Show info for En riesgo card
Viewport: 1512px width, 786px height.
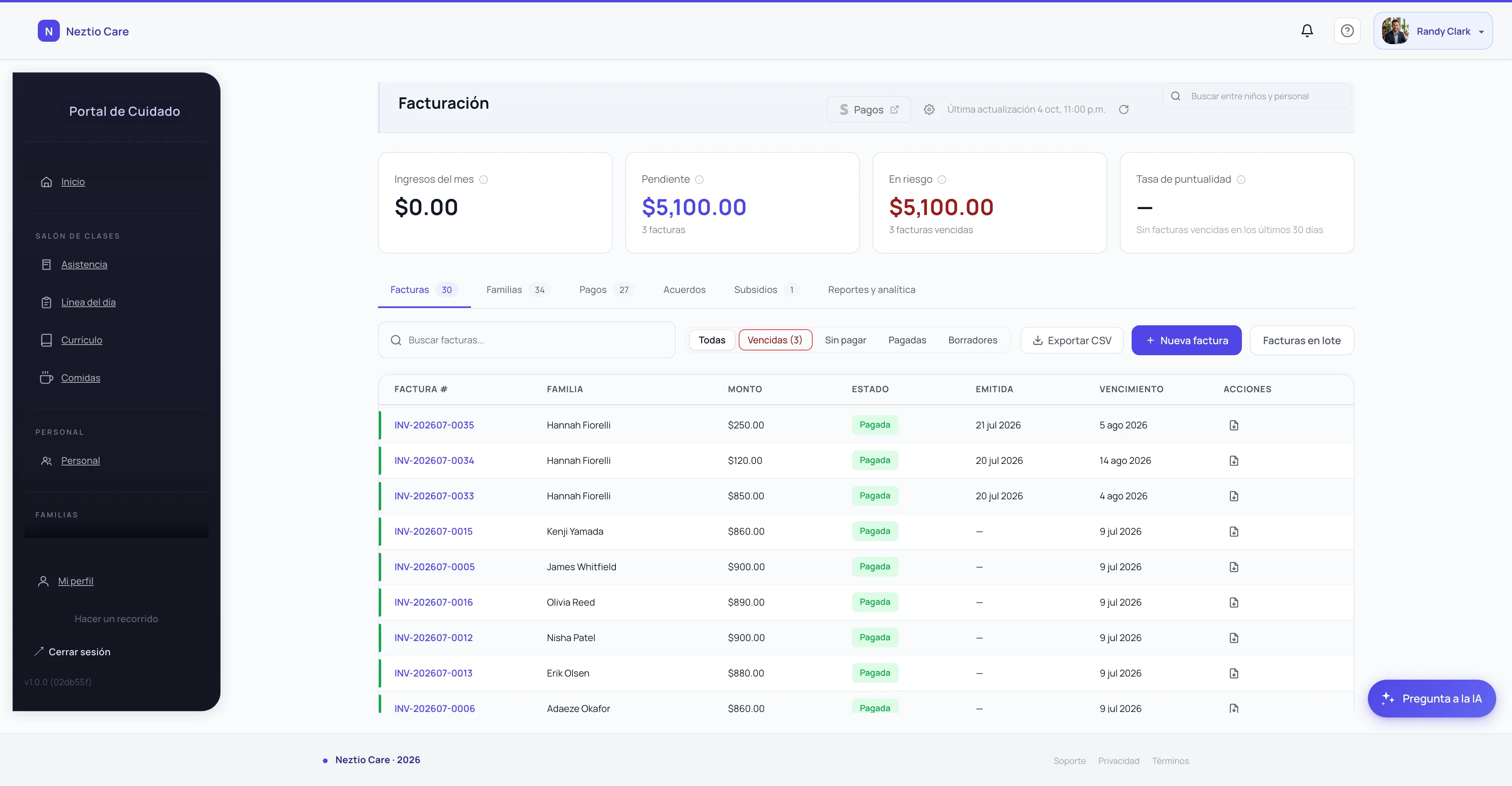[x=941, y=180]
